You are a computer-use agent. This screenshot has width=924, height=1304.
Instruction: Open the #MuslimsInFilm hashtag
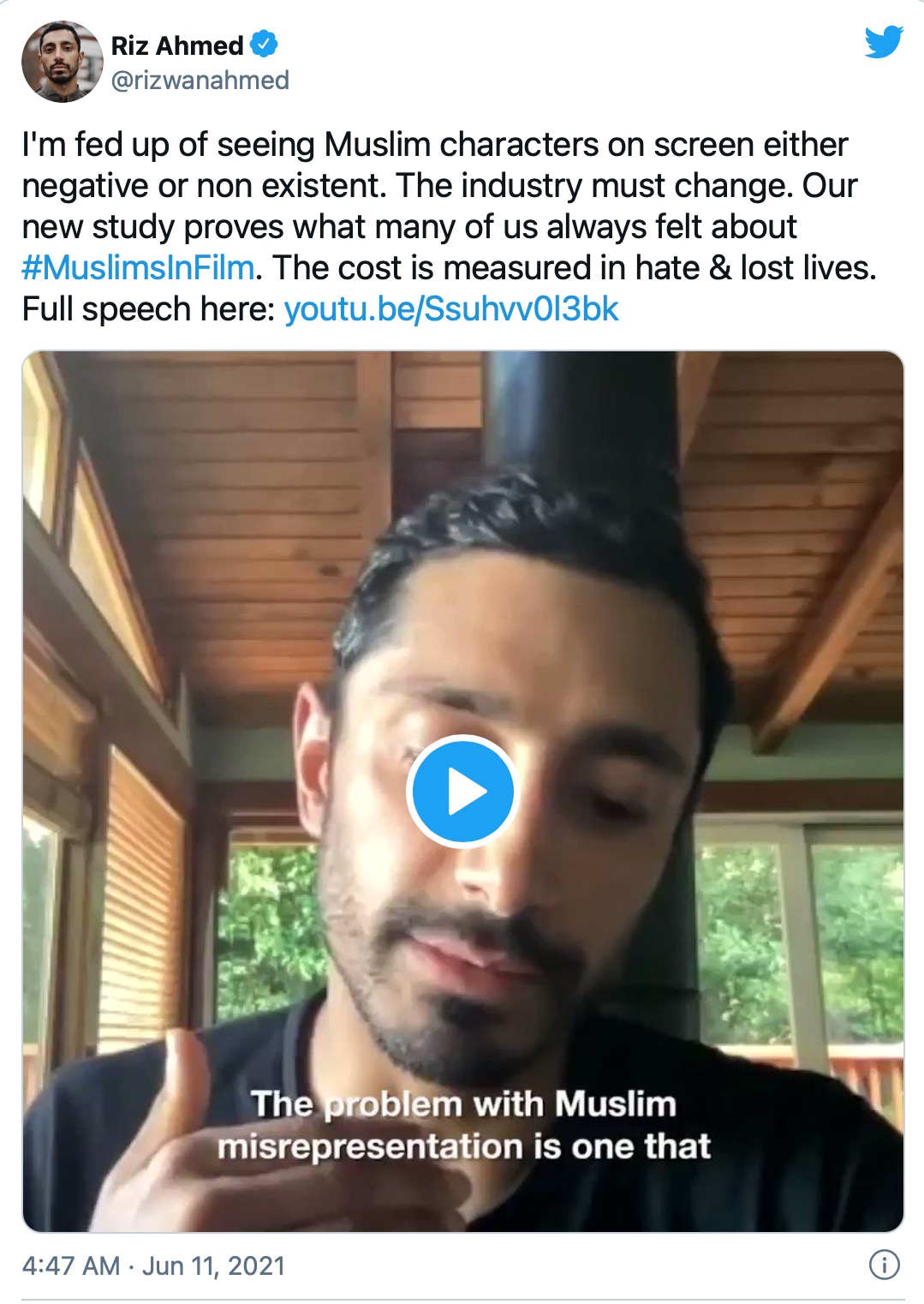(x=138, y=268)
